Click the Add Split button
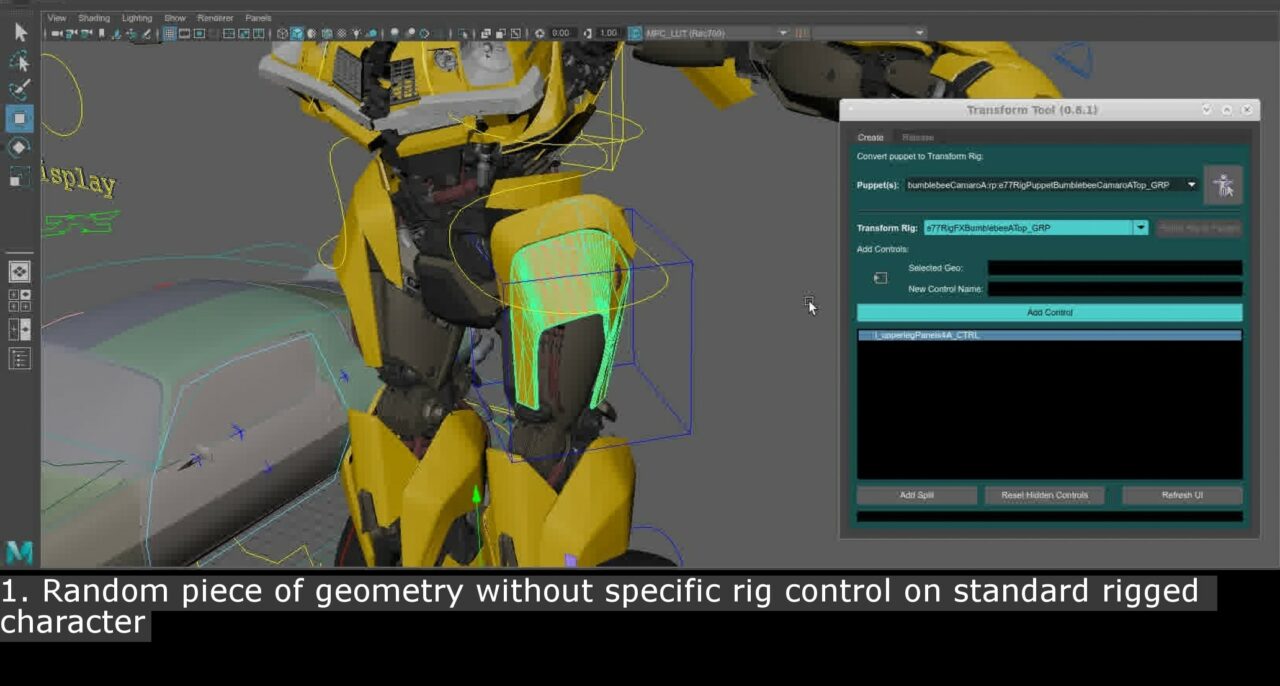The height and width of the screenshot is (686, 1280). [917, 495]
